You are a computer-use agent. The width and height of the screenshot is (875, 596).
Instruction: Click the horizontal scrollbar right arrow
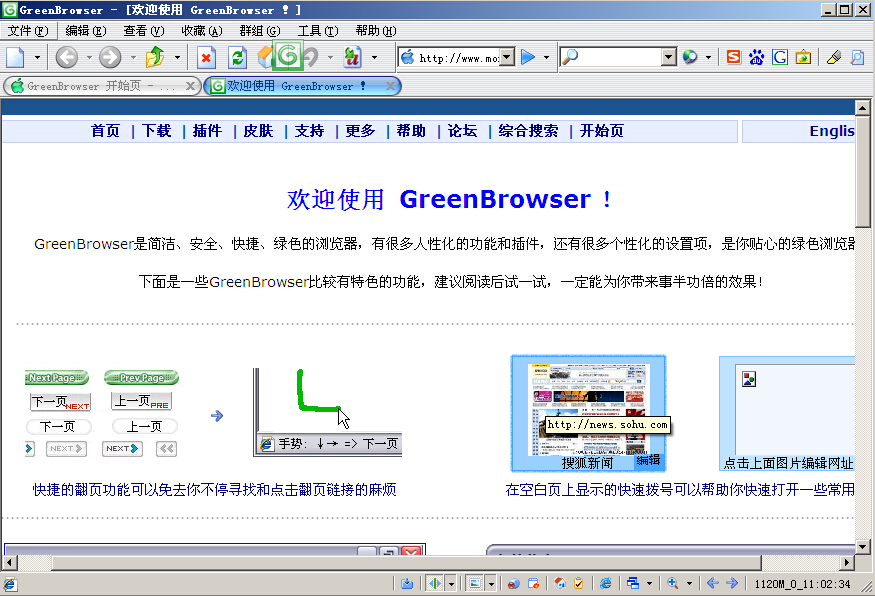point(848,563)
